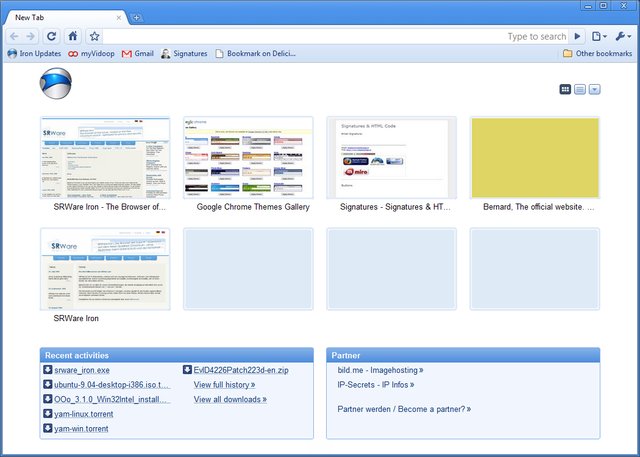The width and height of the screenshot is (640, 457).
Task: Open yam-win.torrent download
Action: 81,429
